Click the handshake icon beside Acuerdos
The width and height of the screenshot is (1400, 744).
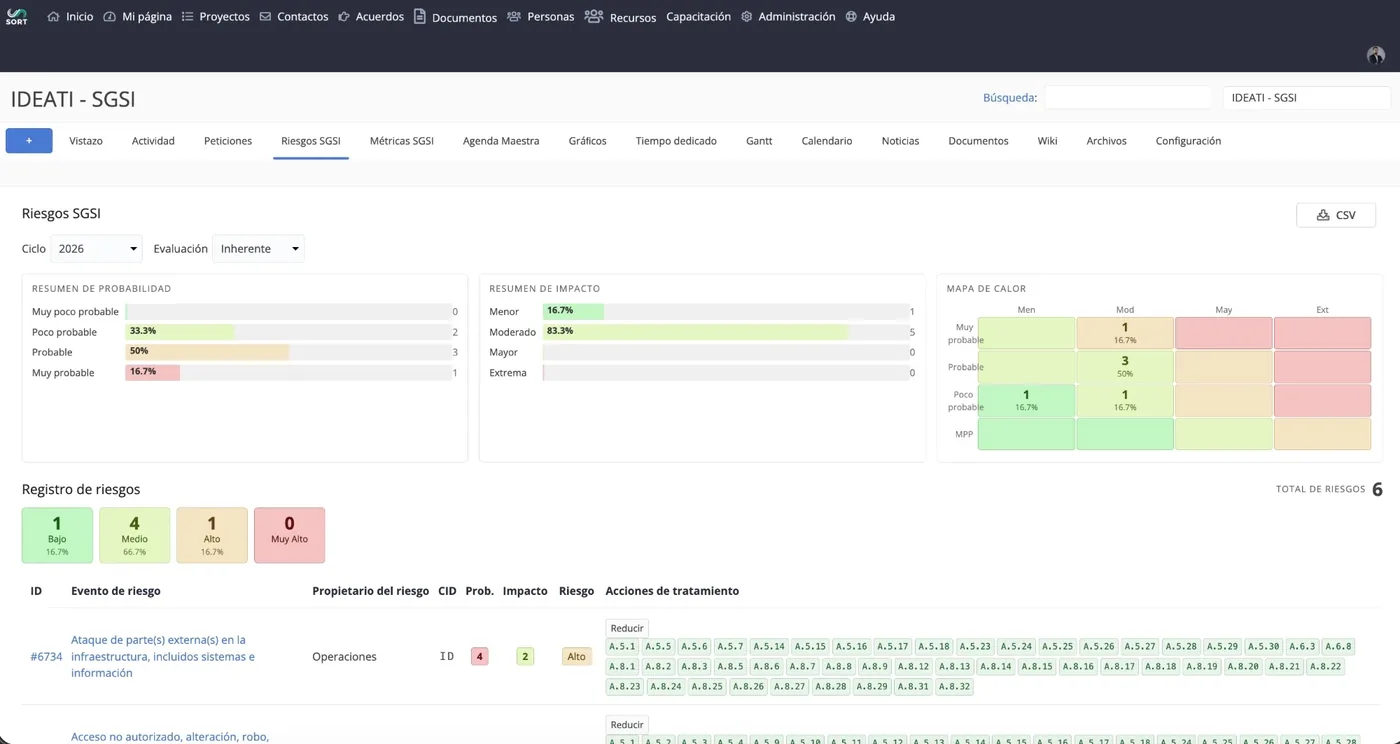point(344,17)
